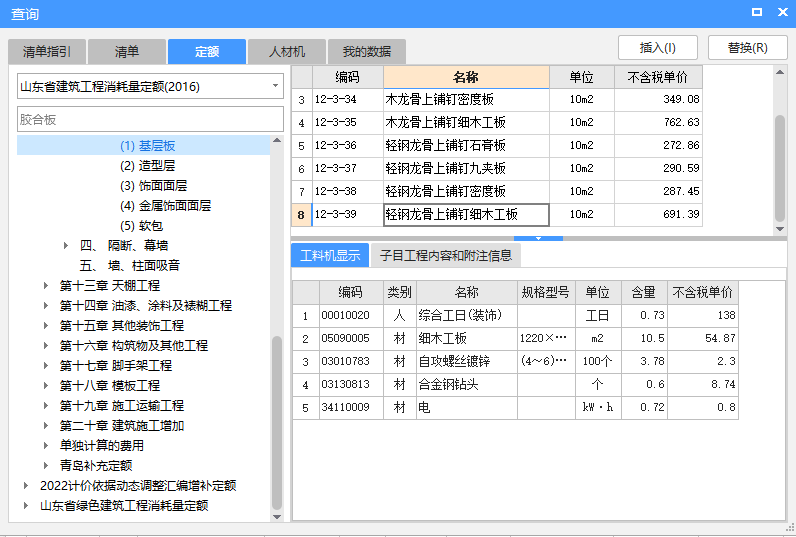796x537 pixels.
Task: Select the (1) 基层板 tree item
Action: 147,146
